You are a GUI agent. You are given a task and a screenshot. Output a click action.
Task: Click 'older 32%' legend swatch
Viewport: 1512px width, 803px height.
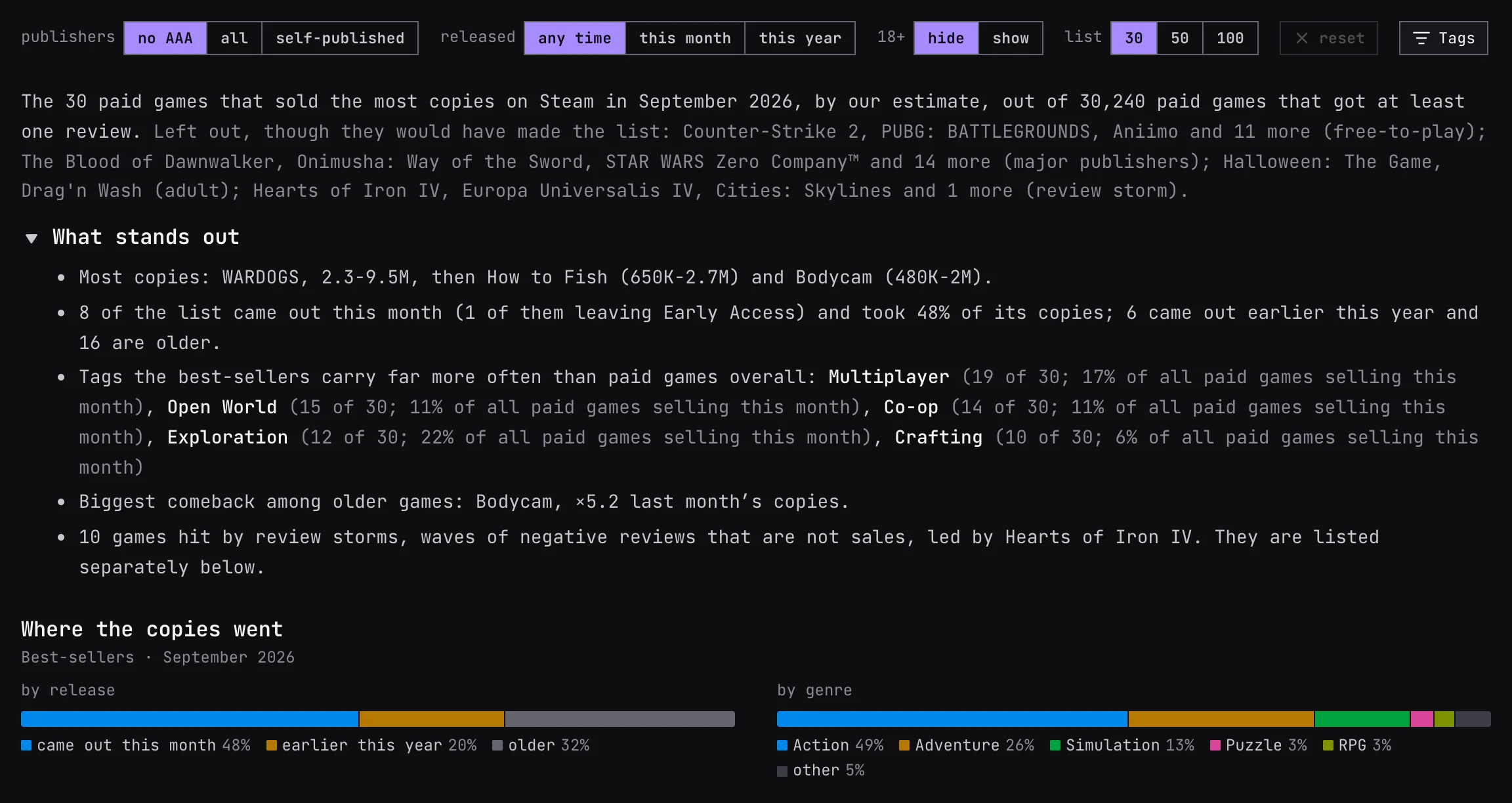tap(497, 745)
